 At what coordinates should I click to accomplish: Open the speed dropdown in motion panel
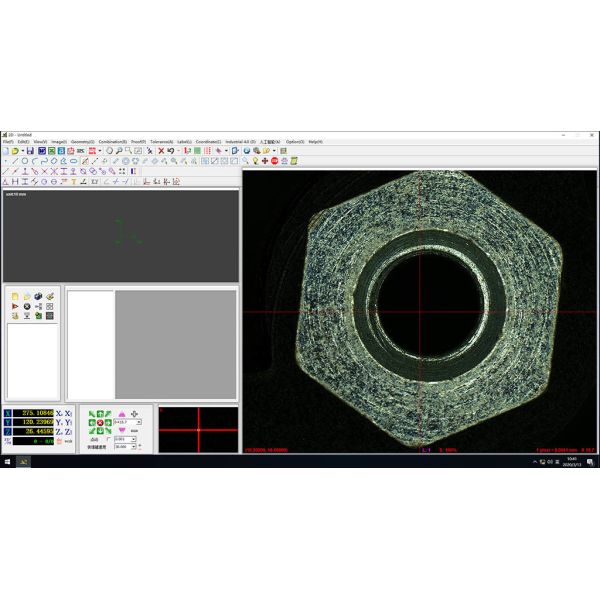pos(137,422)
